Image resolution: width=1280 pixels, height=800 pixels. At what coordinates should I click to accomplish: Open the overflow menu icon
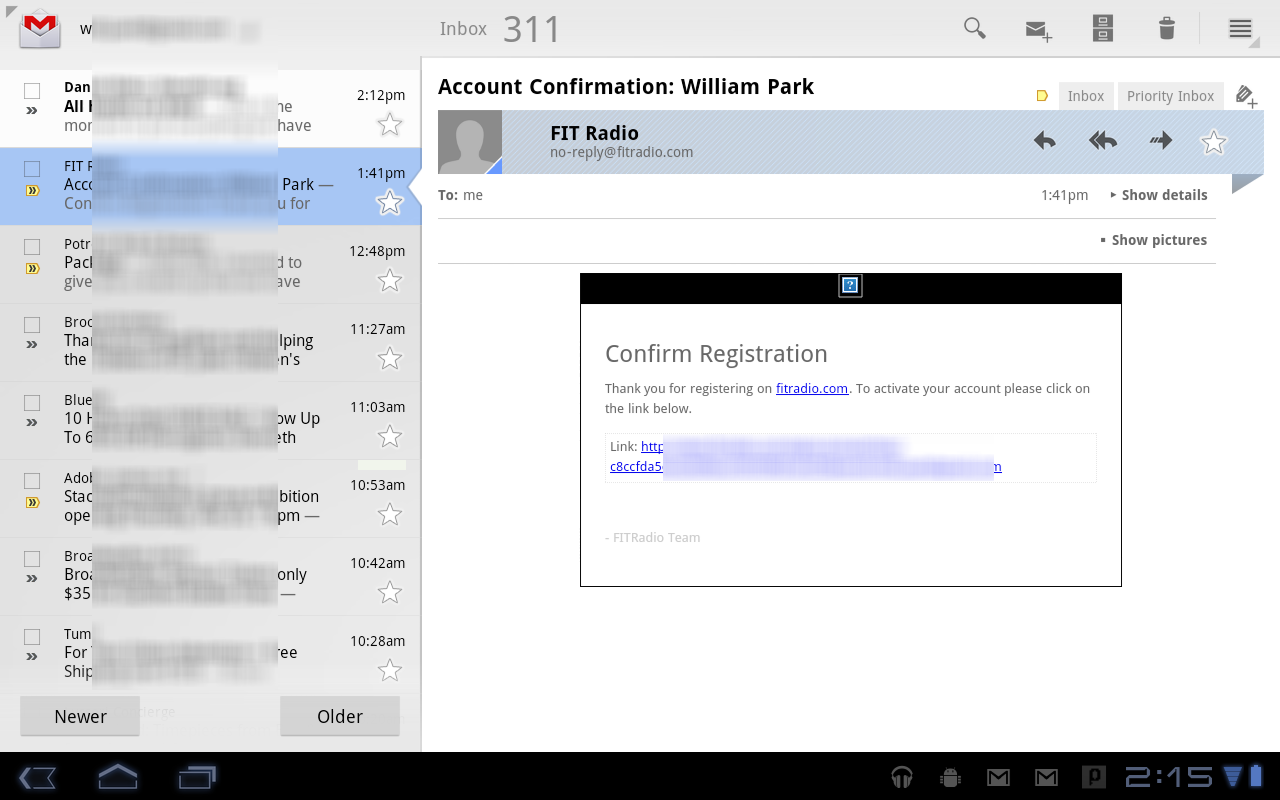[x=1241, y=28]
